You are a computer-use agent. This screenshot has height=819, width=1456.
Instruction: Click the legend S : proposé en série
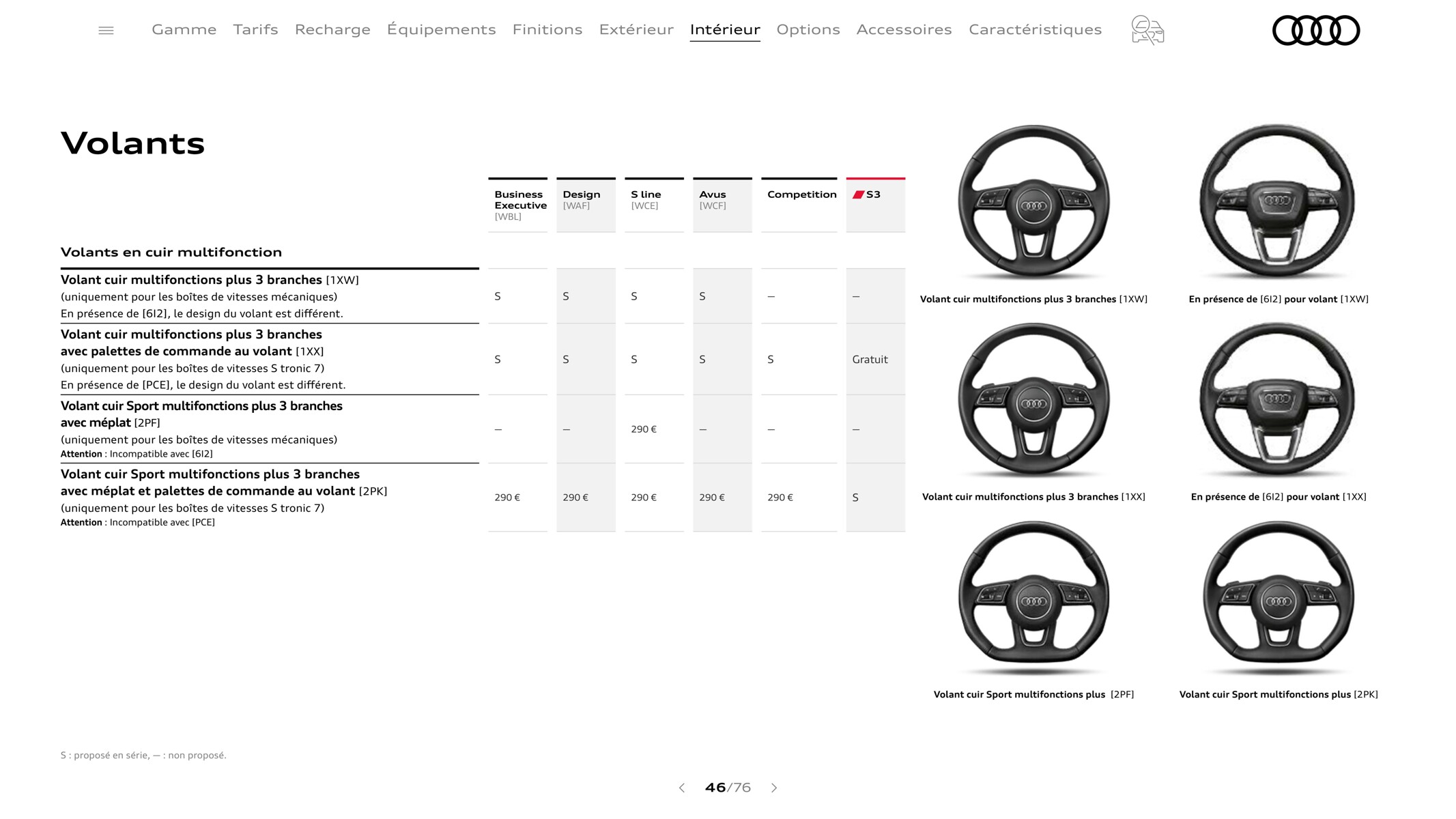click(x=143, y=756)
